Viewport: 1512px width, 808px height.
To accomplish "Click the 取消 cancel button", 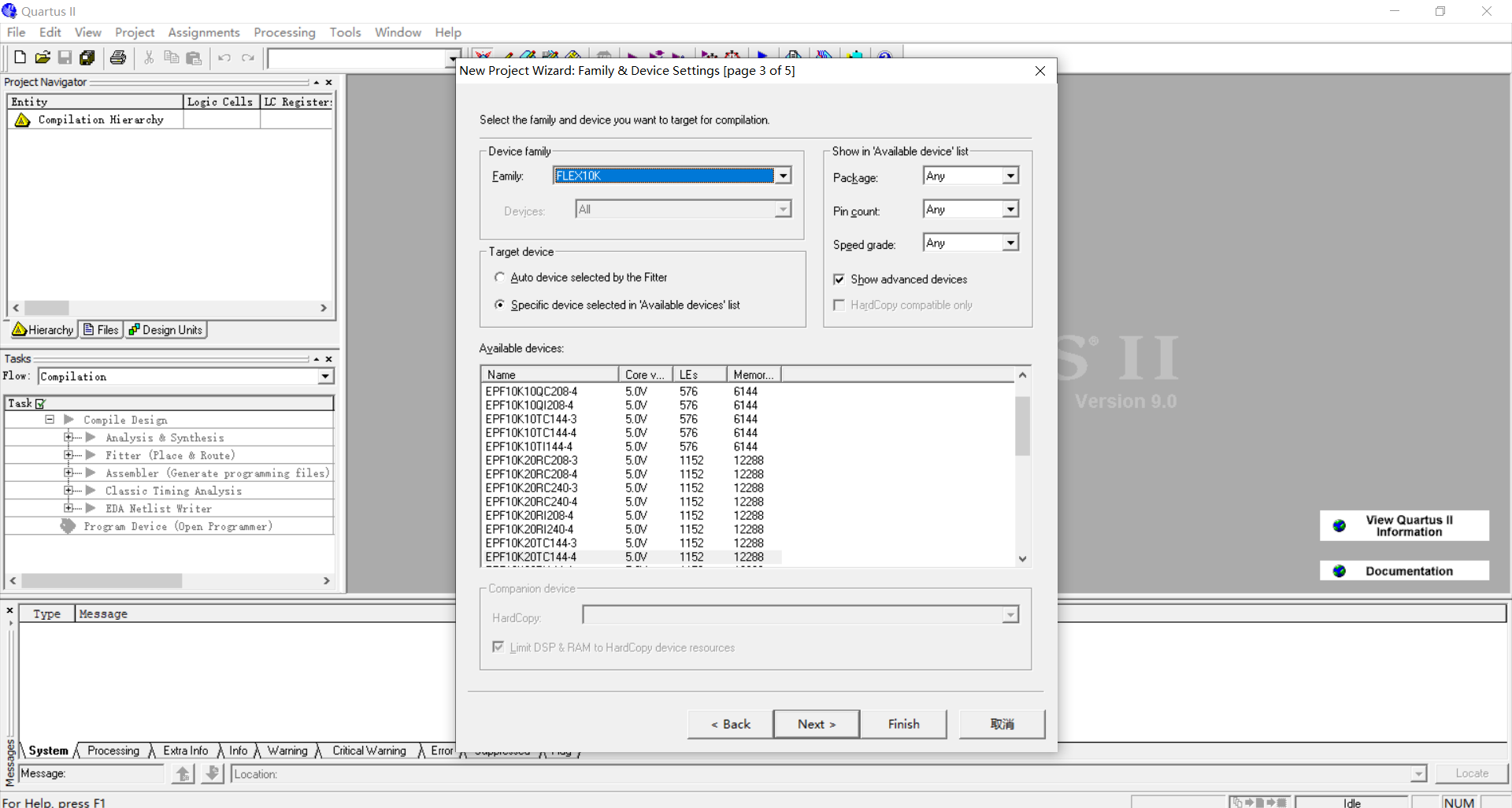I will [x=1002, y=724].
